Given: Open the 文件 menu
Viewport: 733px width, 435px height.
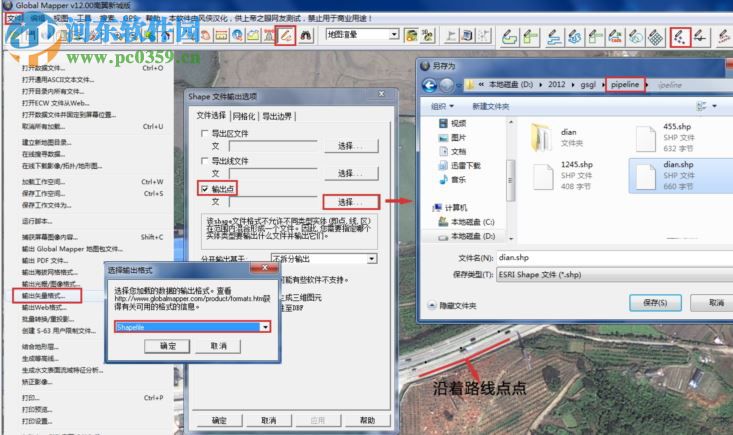Looking at the screenshot, I should (14, 19).
